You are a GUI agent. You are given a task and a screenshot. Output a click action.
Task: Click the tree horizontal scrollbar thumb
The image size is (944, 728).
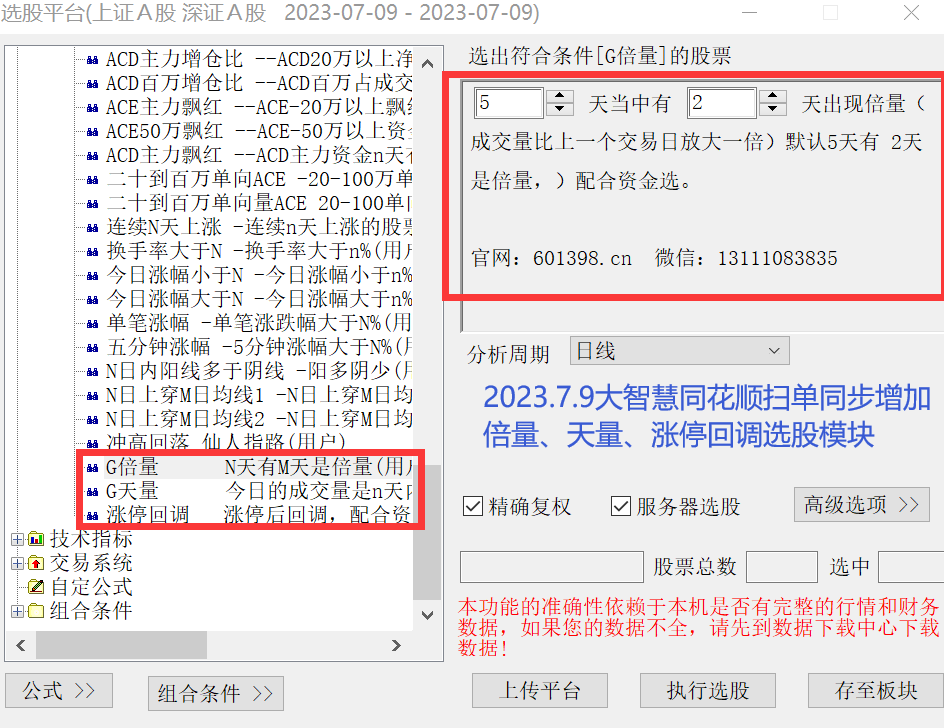(x=122, y=646)
